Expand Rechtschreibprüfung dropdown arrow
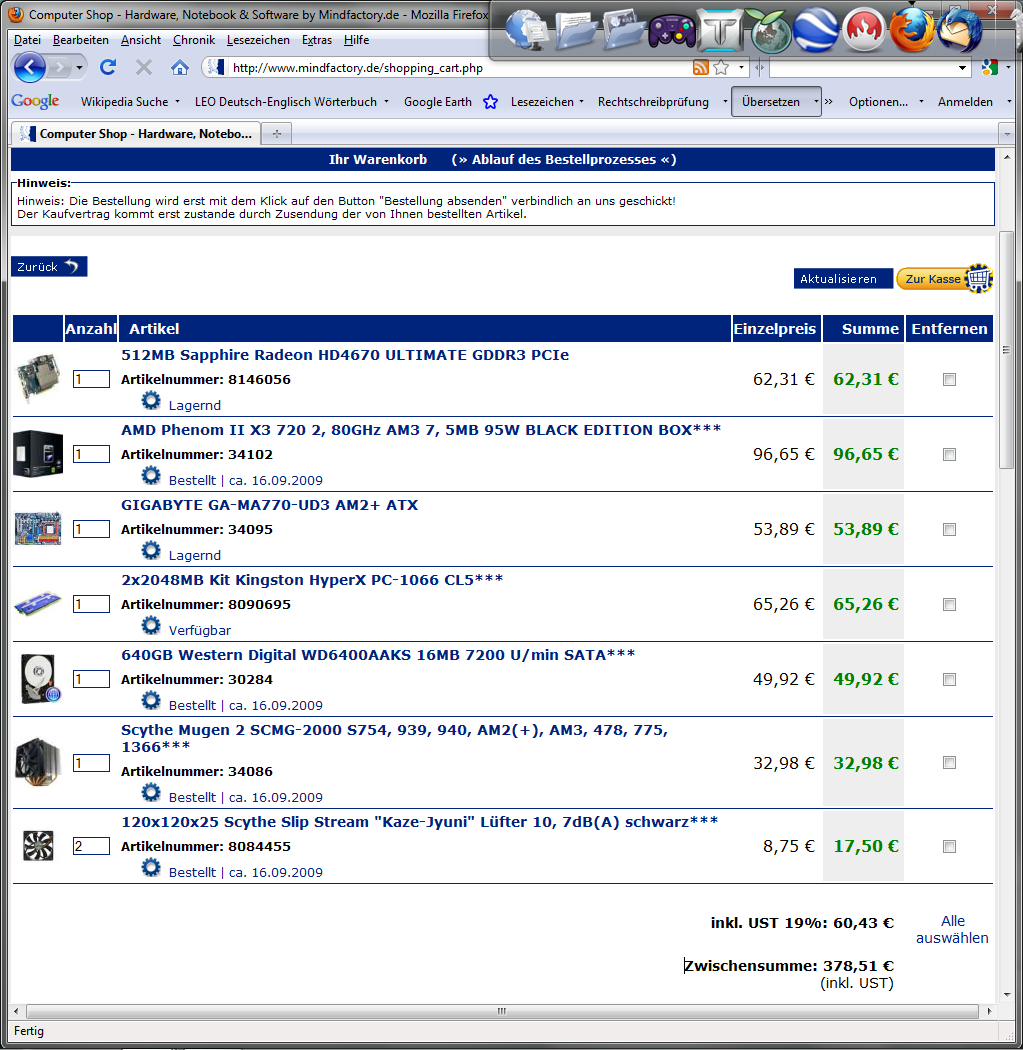This screenshot has width=1023, height=1050. tap(725, 102)
